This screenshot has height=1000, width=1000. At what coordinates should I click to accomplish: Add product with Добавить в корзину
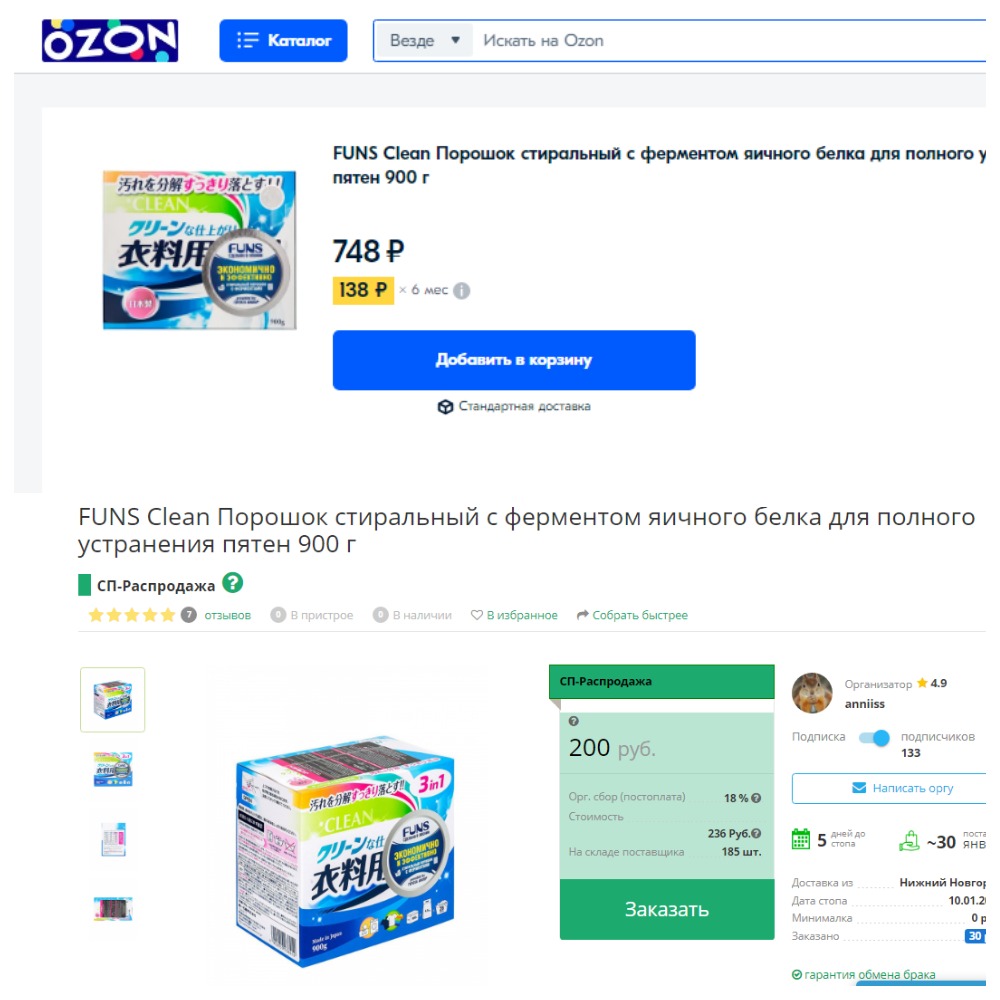tap(514, 360)
